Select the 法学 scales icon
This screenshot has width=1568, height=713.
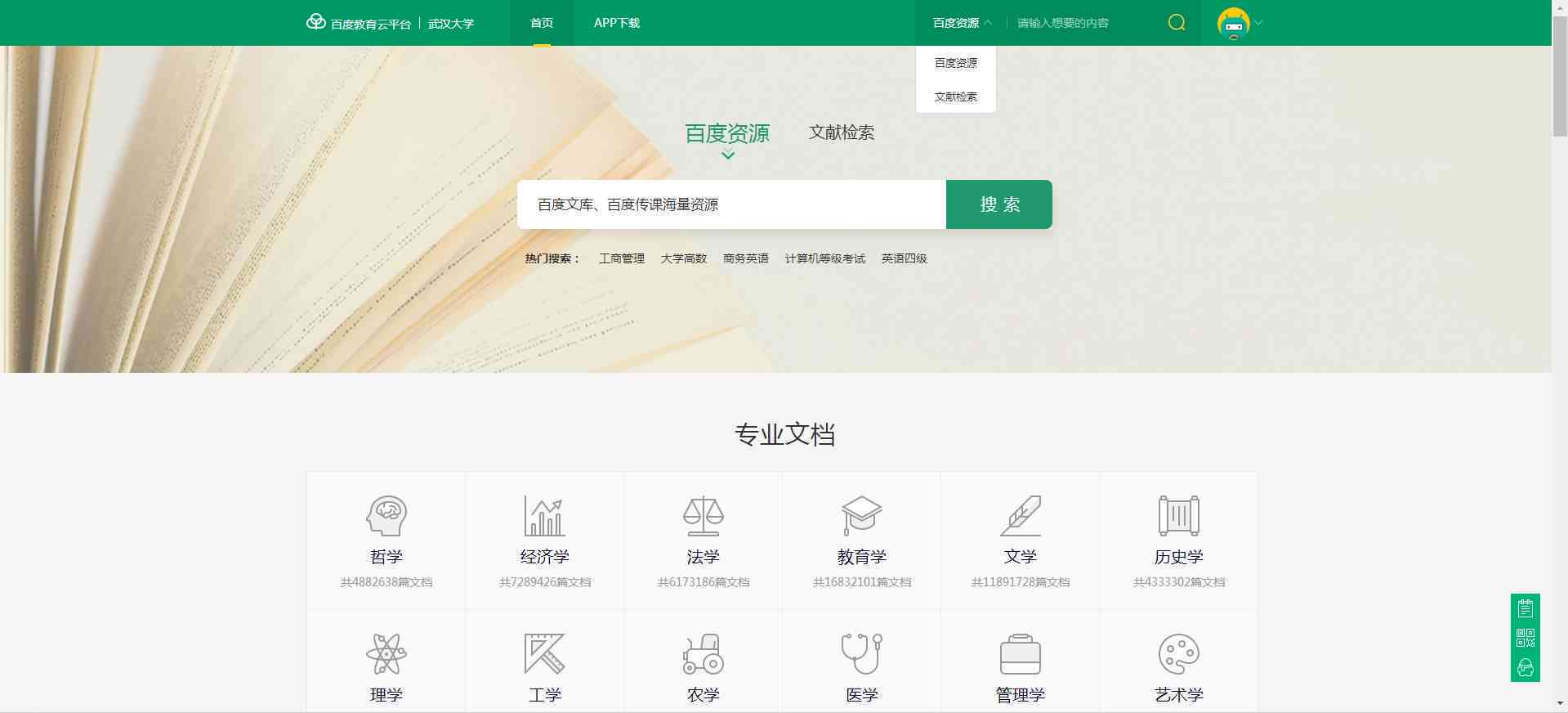[x=703, y=516]
